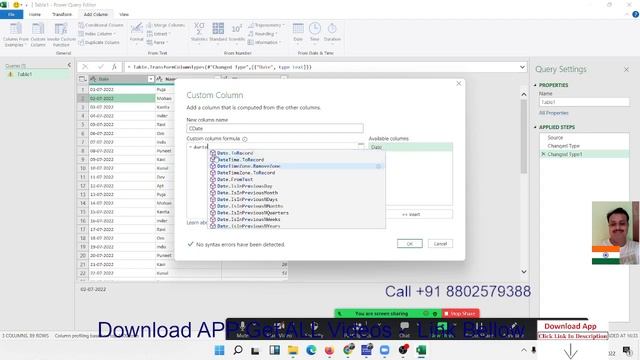Click Cancel in Custom Column dialog
Image resolution: width=640 pixels, height=360 pixels.
click(x=440, y=244)
